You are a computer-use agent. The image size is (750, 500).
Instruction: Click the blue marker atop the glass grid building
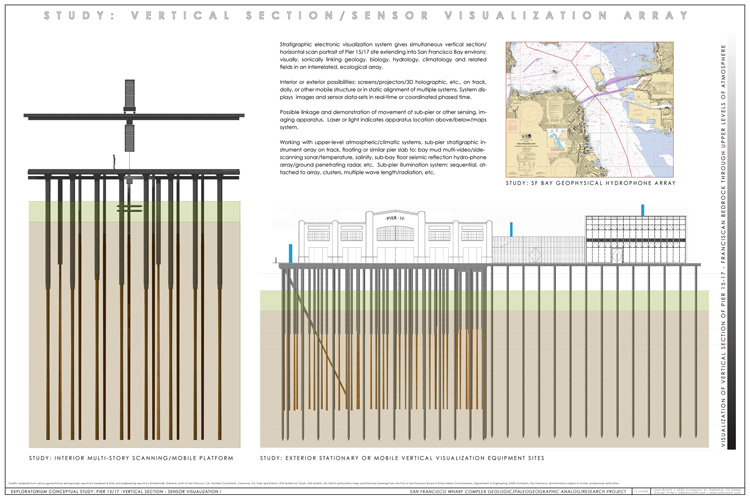pyautogui.click(x=642, y=210)
